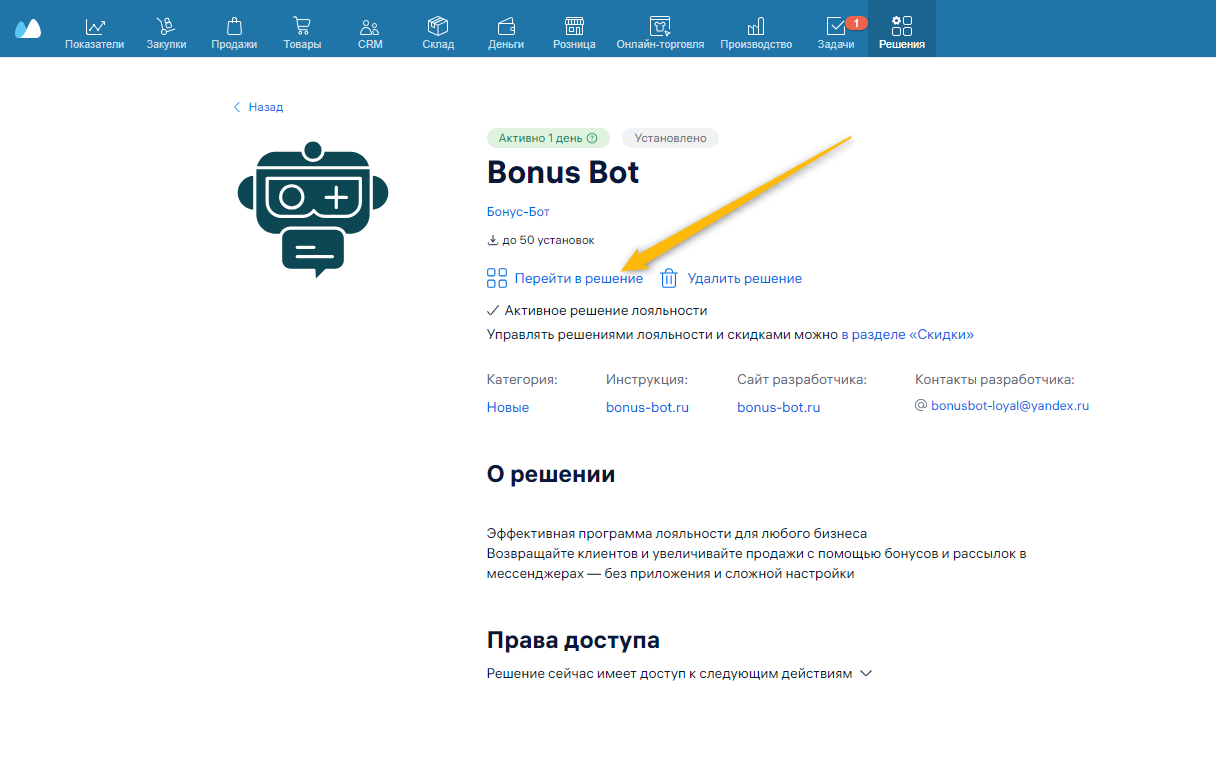This screenshot has height=765, width=1216.
Task: Expand the access rights chevron
Action: 866,674
